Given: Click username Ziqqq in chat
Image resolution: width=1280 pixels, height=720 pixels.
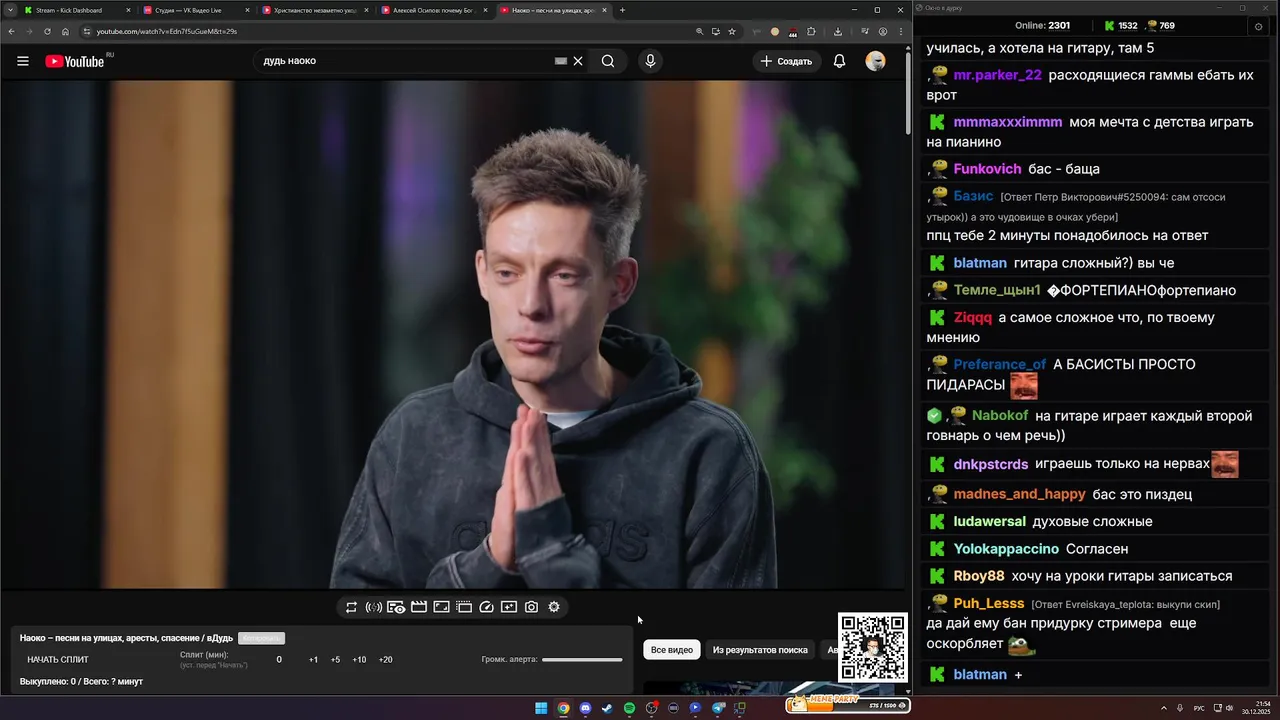Looking at the screenshot, I should tap(973, 317).
